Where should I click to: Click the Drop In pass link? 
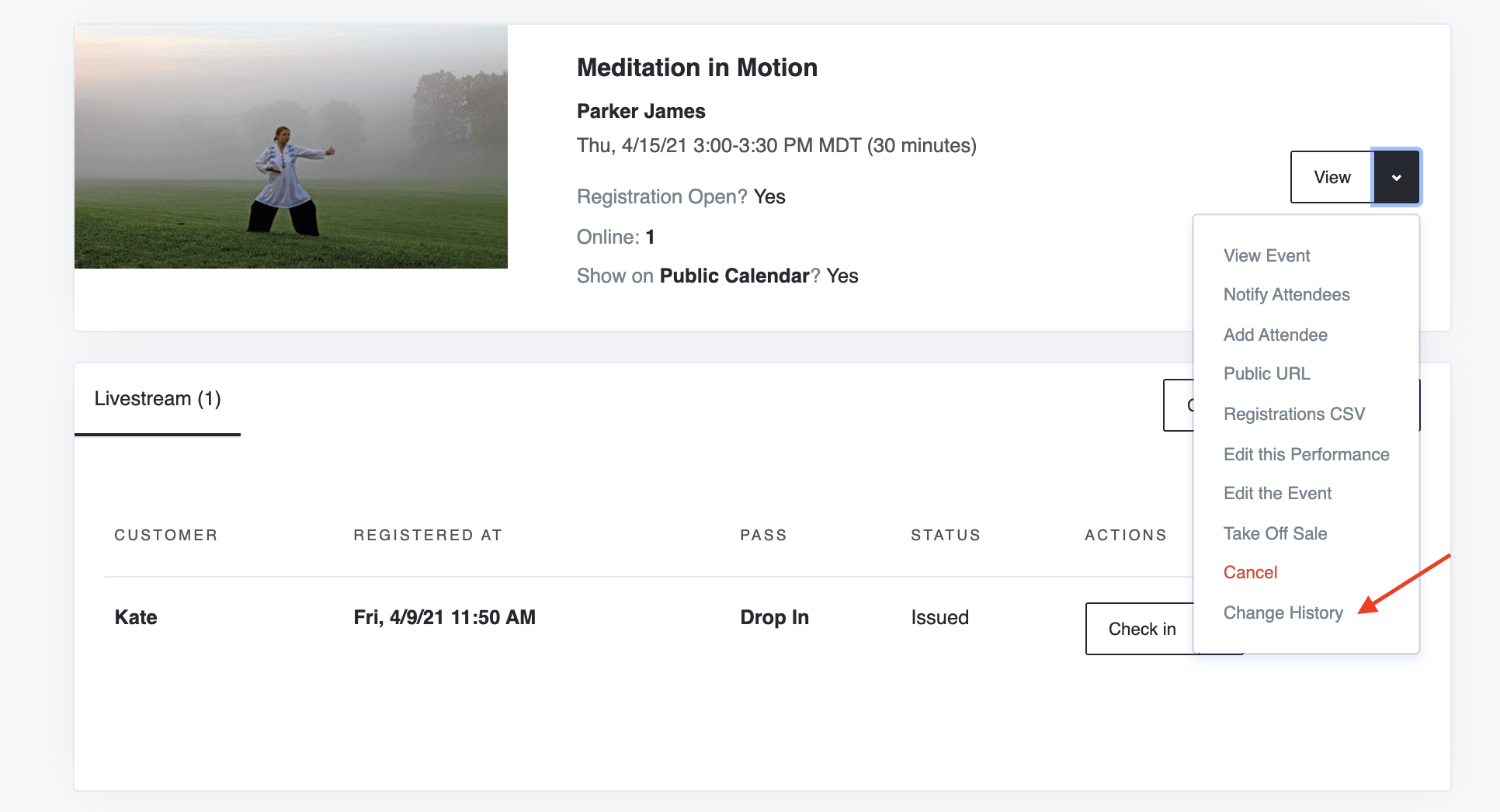pos(774,617)
